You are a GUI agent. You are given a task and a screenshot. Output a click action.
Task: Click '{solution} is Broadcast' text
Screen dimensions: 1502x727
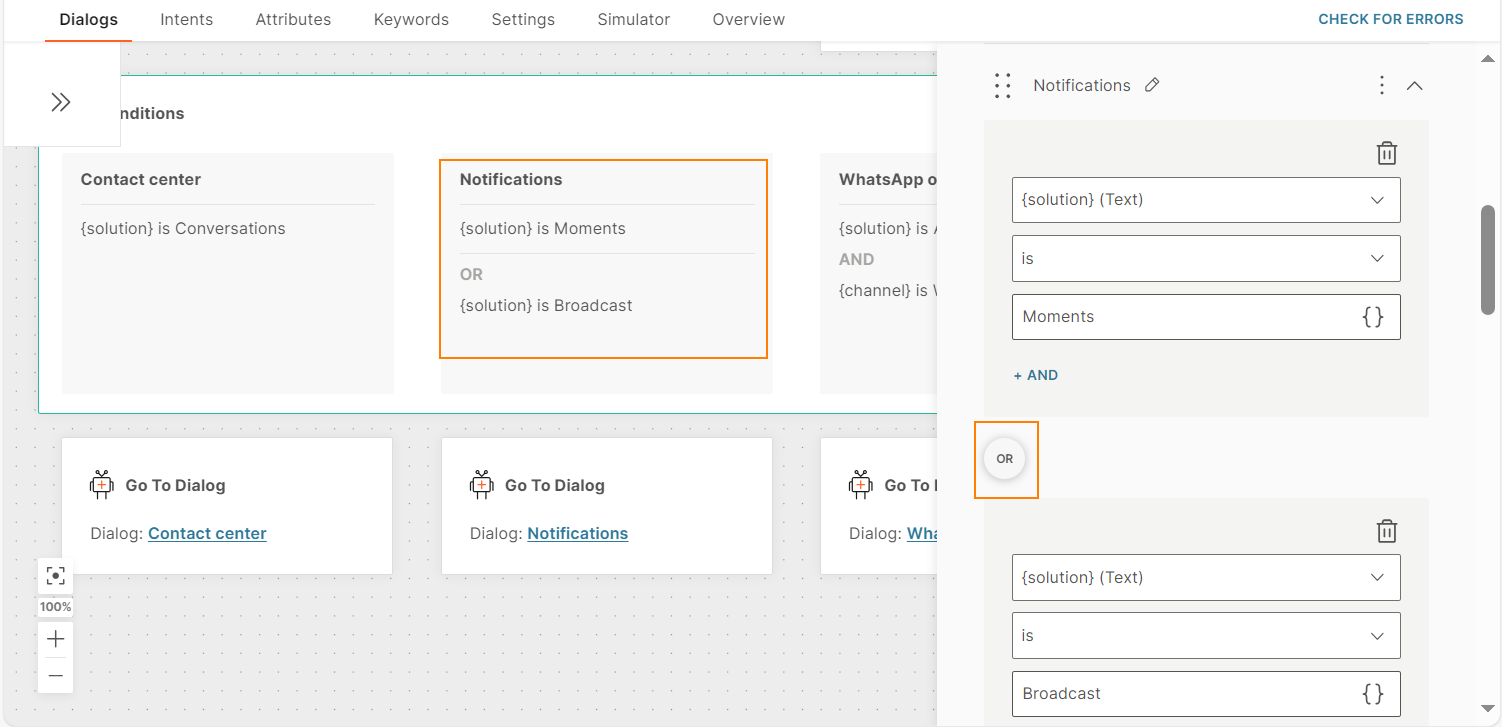tap(546, 305)
